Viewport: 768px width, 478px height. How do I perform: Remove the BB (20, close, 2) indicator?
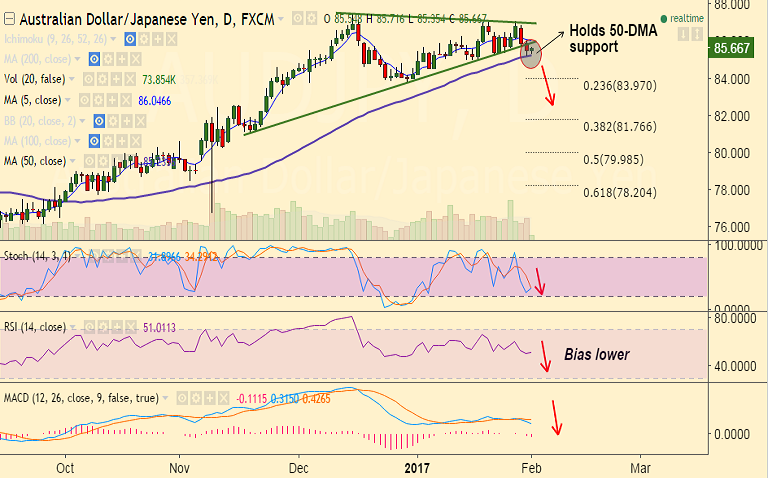pos(140,121)
